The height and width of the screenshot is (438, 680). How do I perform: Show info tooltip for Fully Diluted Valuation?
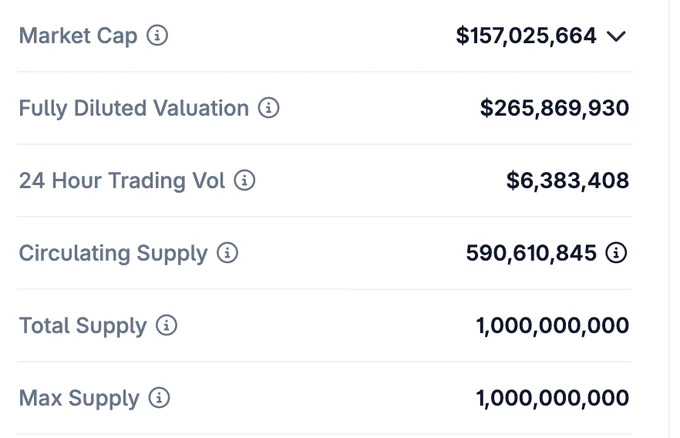tap(269, 108)
